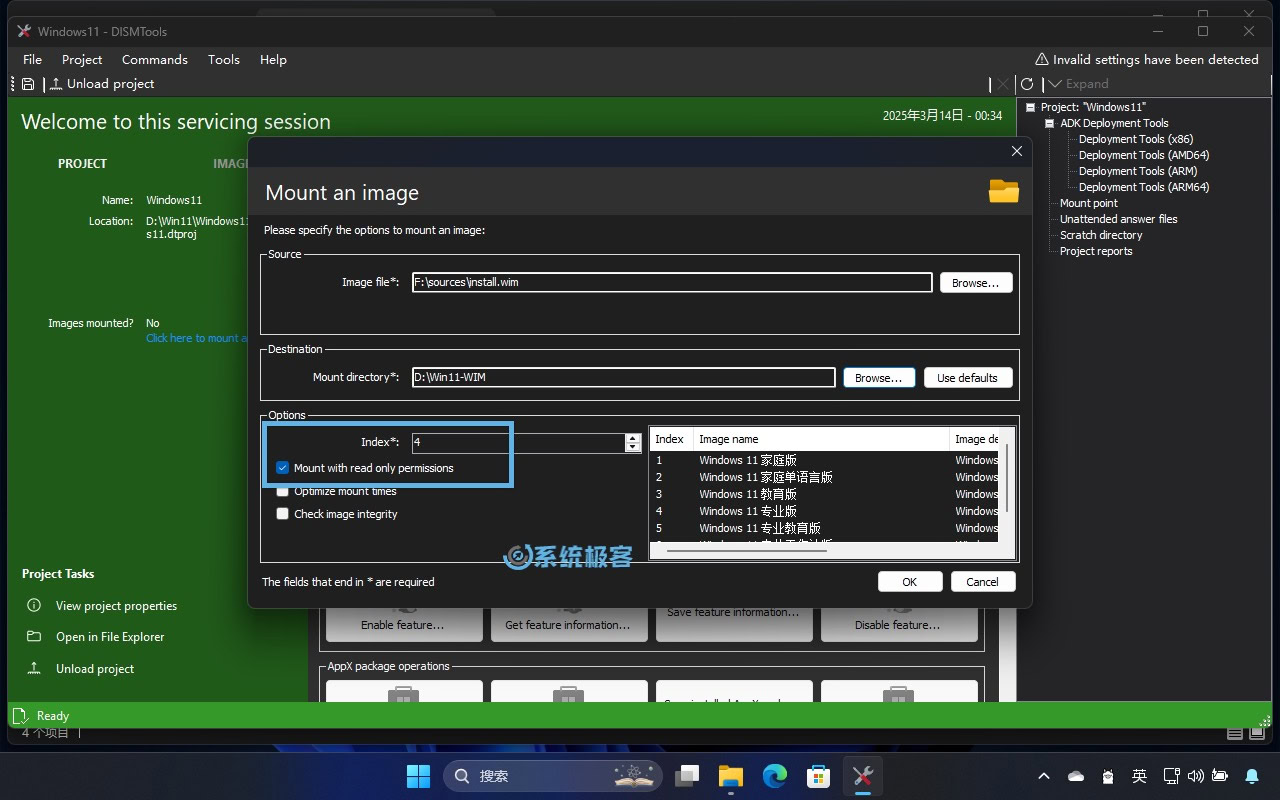Click DISMTools icon in taskbar
This screenshot has height=800, width=1280.
(863, 776)
